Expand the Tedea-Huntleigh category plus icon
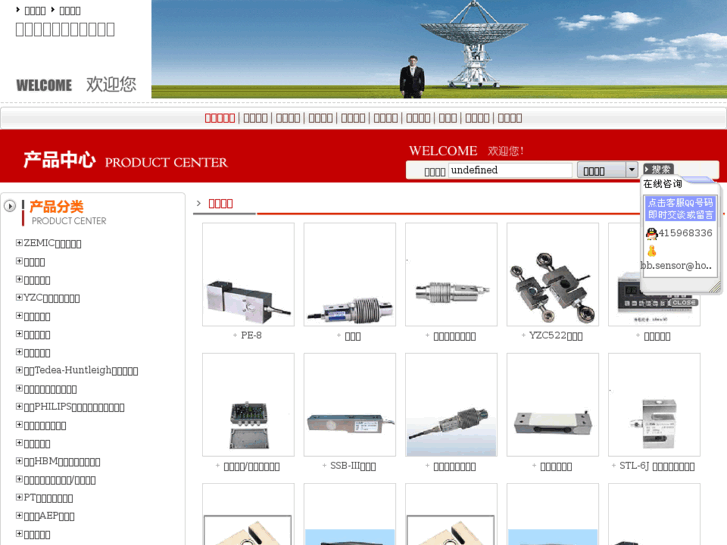 pos(19,370)
